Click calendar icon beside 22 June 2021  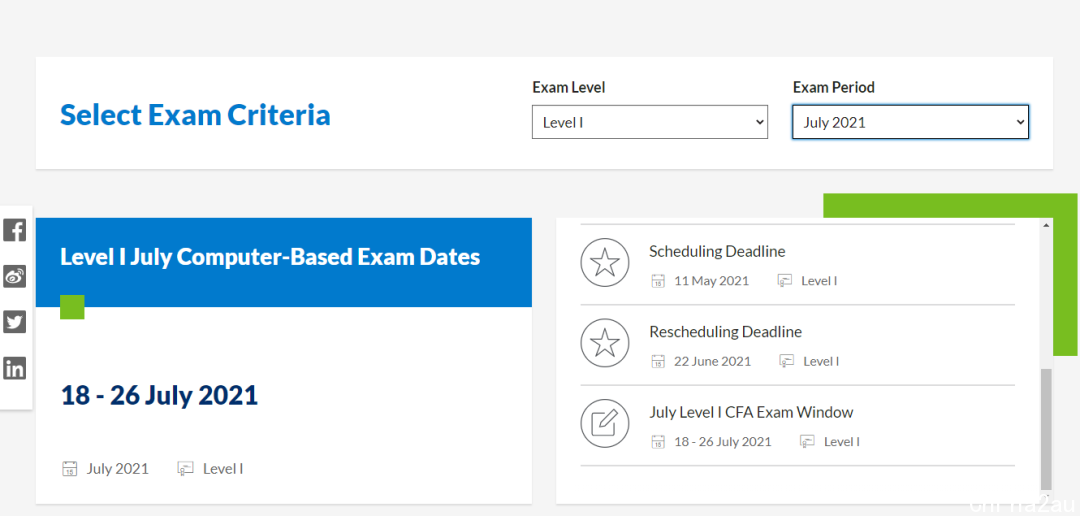[x=658, y=361]
